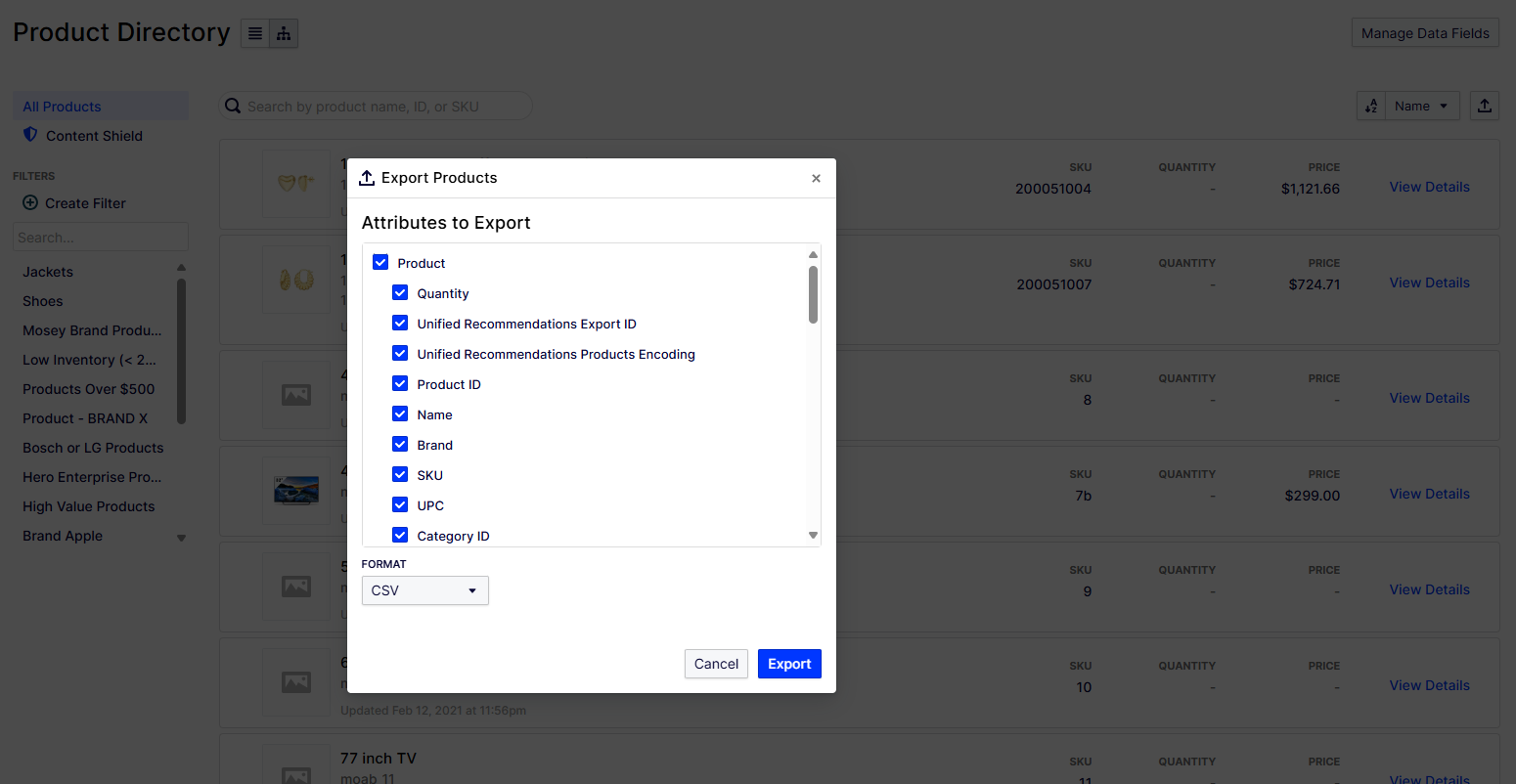Click the attributes list scrollbar thumb
This screenshot has width=1516, height=784.
tap(813, 294)
